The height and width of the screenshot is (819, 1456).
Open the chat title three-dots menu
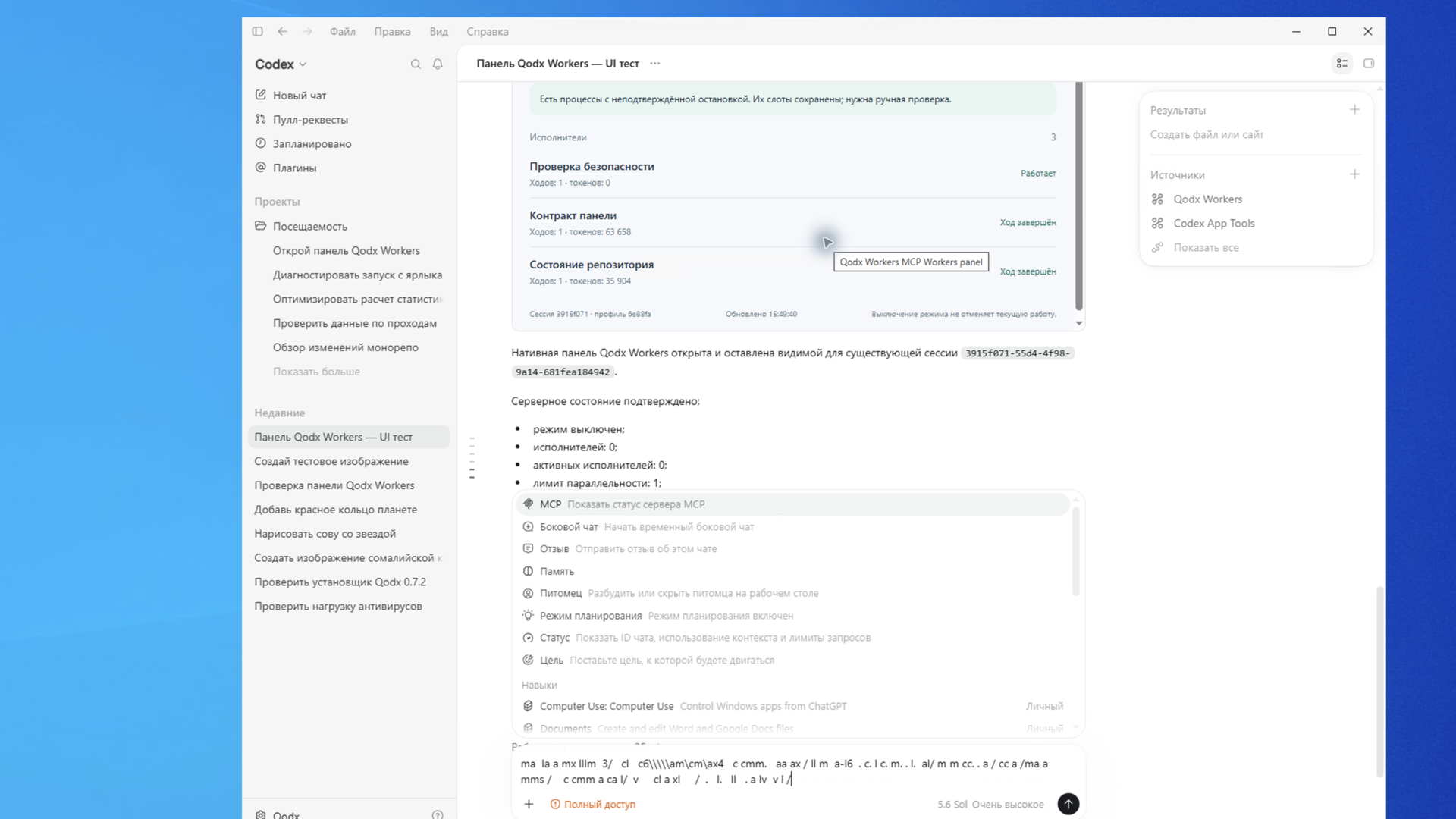[x=655, y=64]
